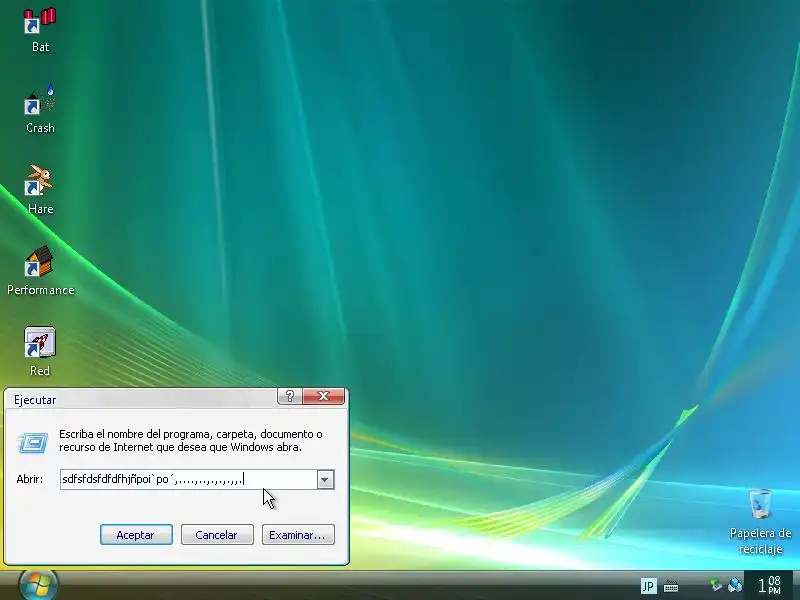This screenshot has width=800, height=600.
Task: Select the Red desktop shortcut icon
Action: pos(40,342)
